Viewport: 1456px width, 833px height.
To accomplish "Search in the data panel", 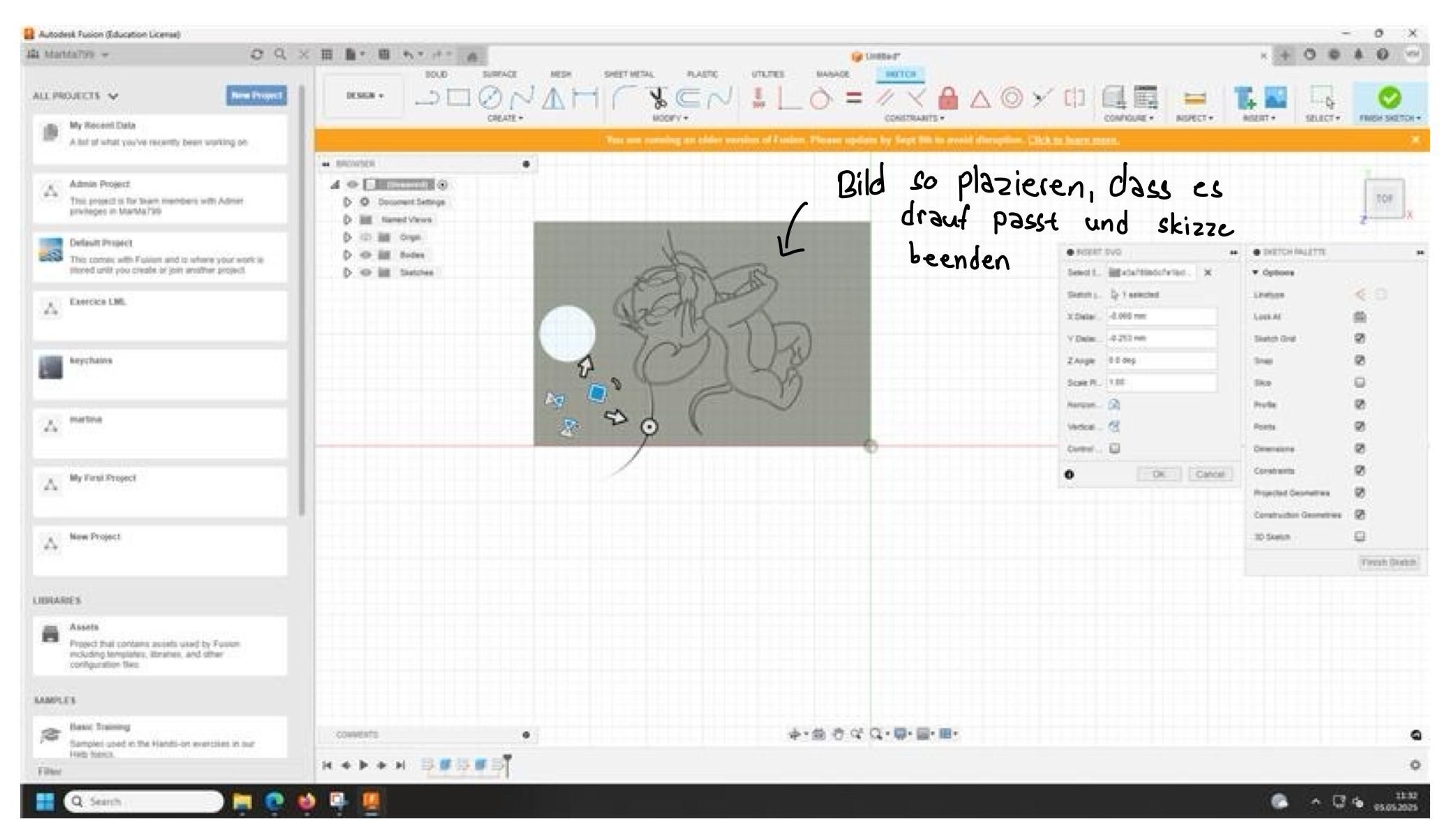I will click(x=280, y=54).
